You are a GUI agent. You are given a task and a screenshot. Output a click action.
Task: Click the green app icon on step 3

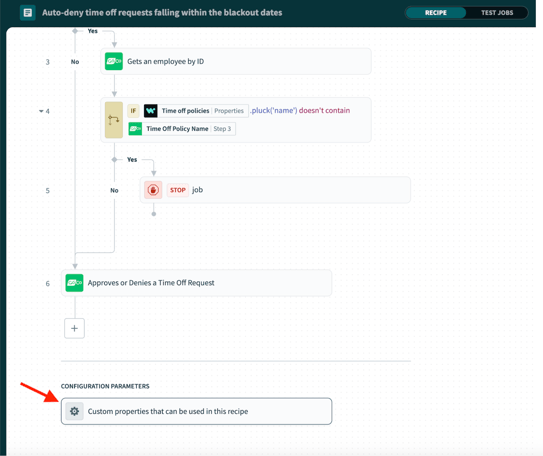(x=114, y=61)
